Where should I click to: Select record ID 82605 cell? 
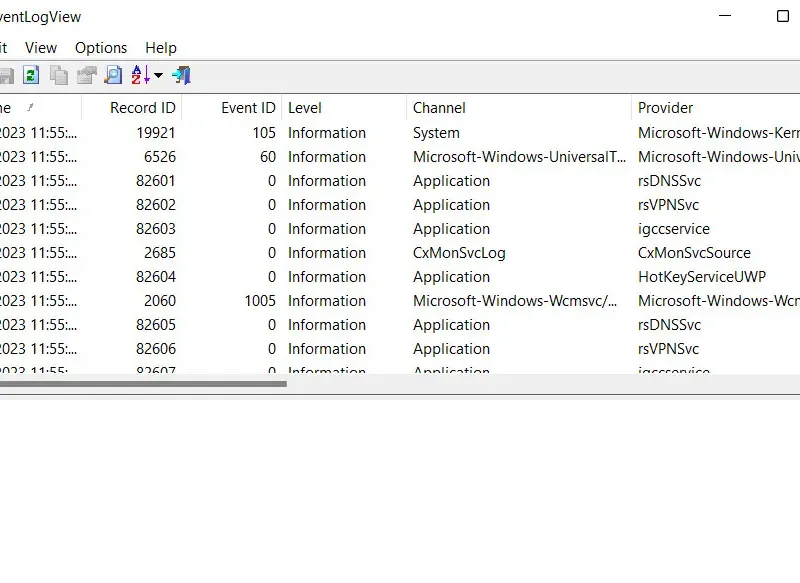click(x=156, y=324)
